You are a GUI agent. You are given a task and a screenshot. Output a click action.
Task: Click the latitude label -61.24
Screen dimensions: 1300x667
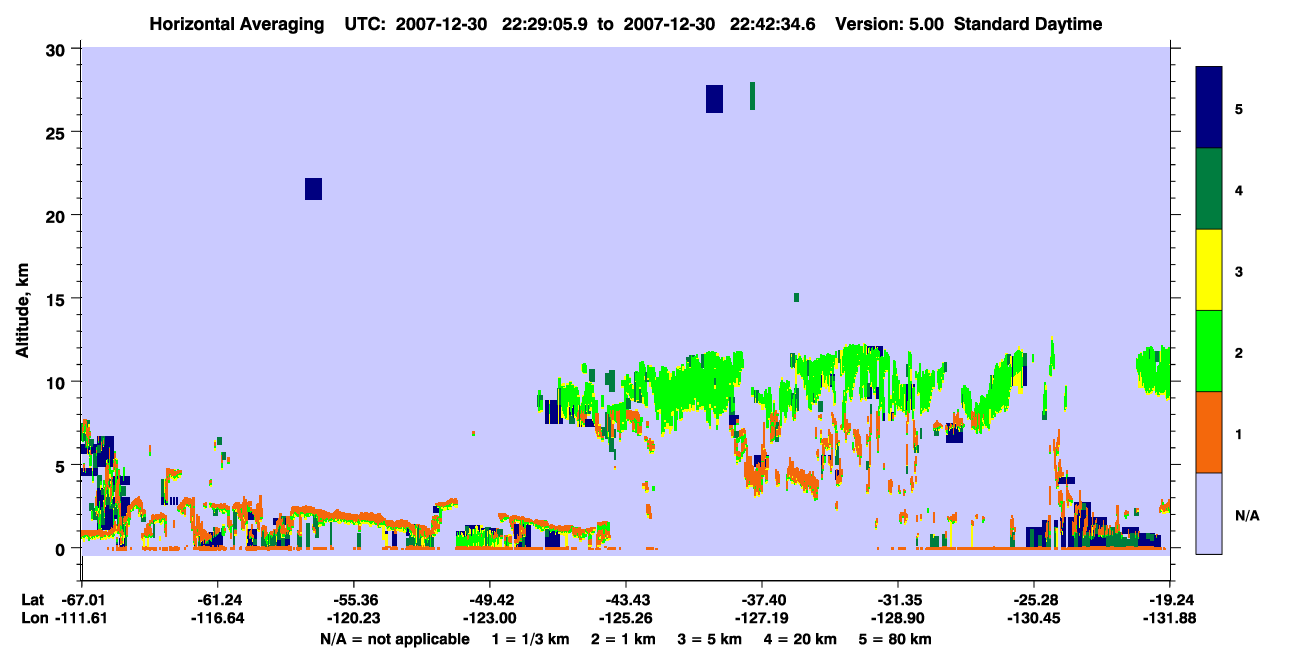tap(217, 600)
